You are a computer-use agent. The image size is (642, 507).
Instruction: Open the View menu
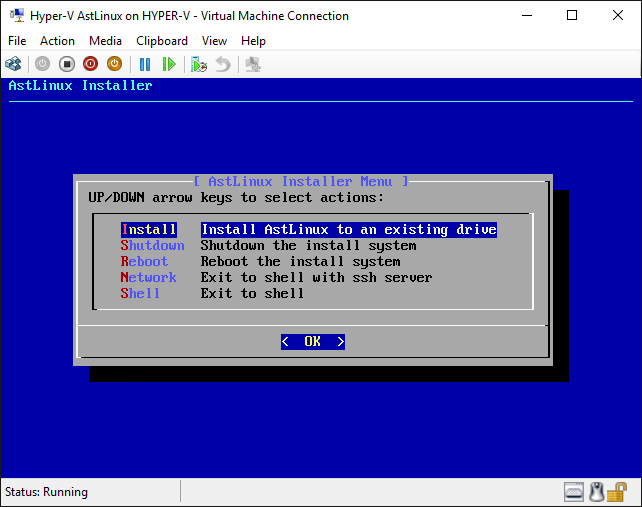[214, 41]
